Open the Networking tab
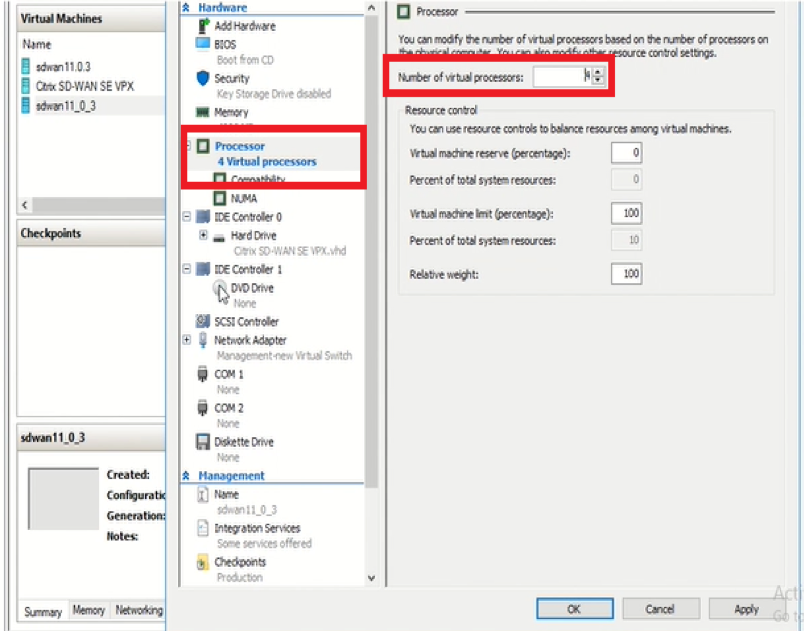Viewport: 804px width, 631px height. tap(138, 610)
